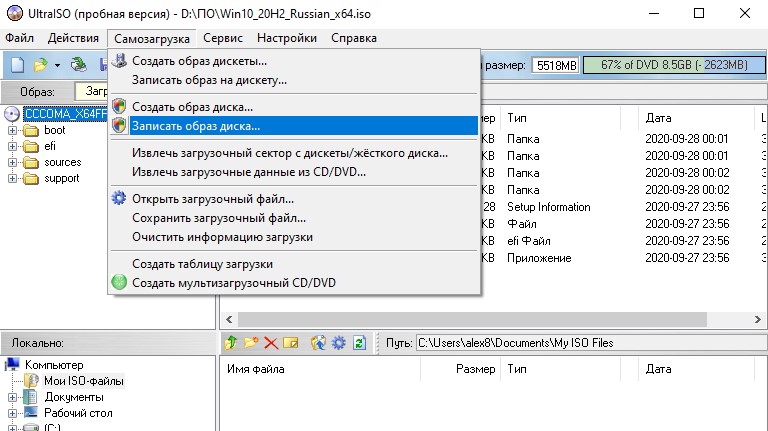Choose 'Открыть загрузочный файл...'
The image size is (768, 431).
tap(294, 199)
